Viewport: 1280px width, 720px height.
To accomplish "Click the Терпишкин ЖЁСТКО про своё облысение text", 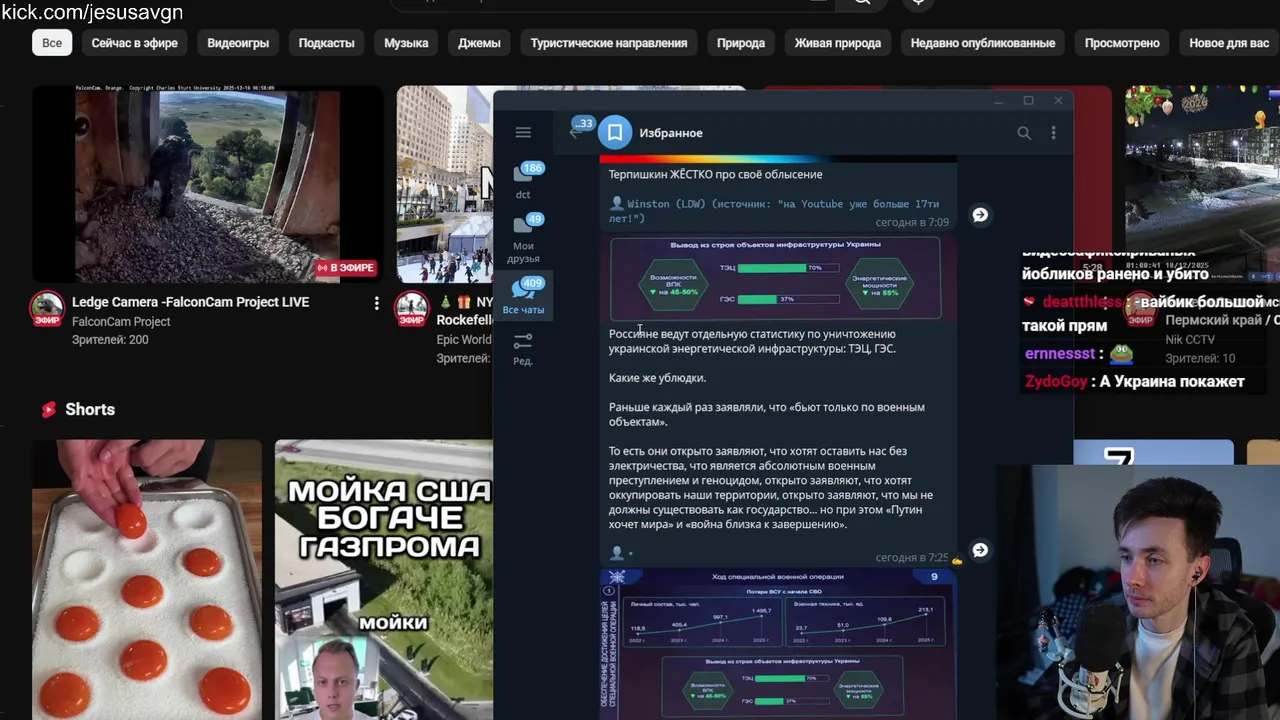I will point(716,174).
